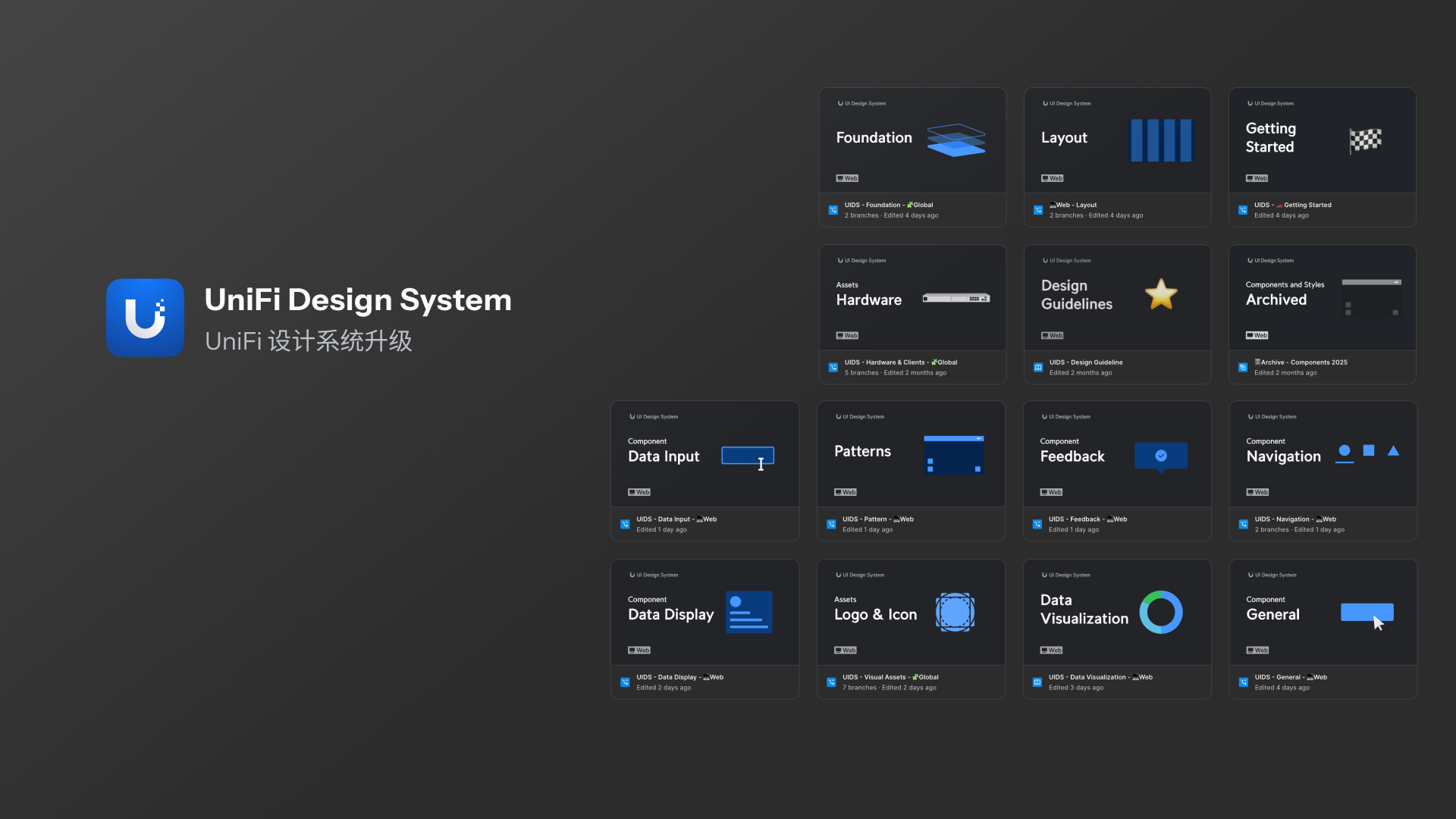The height and width of the screenshot is (819, 1456).
Task: Select the 'UIDS - Foundation - Global' file name
Action: 889,205
